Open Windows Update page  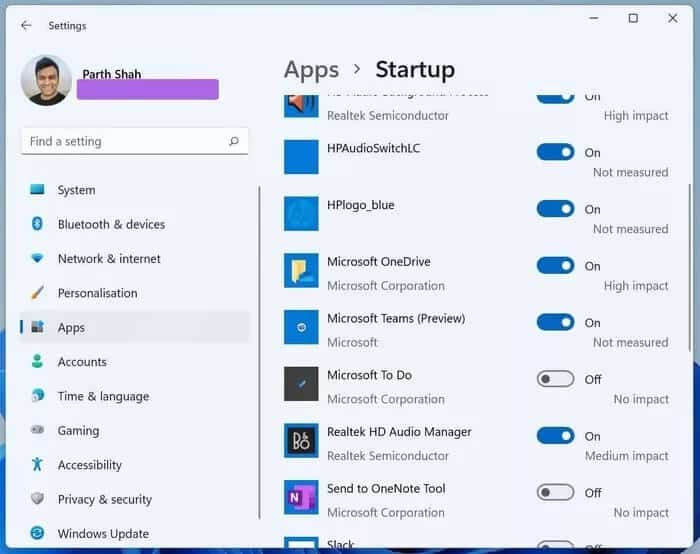coord(134,533)
